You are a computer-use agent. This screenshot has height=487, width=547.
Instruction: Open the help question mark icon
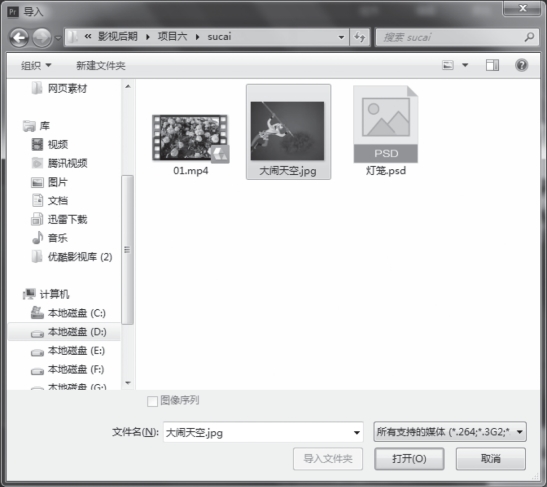click(x=521, y=65)
